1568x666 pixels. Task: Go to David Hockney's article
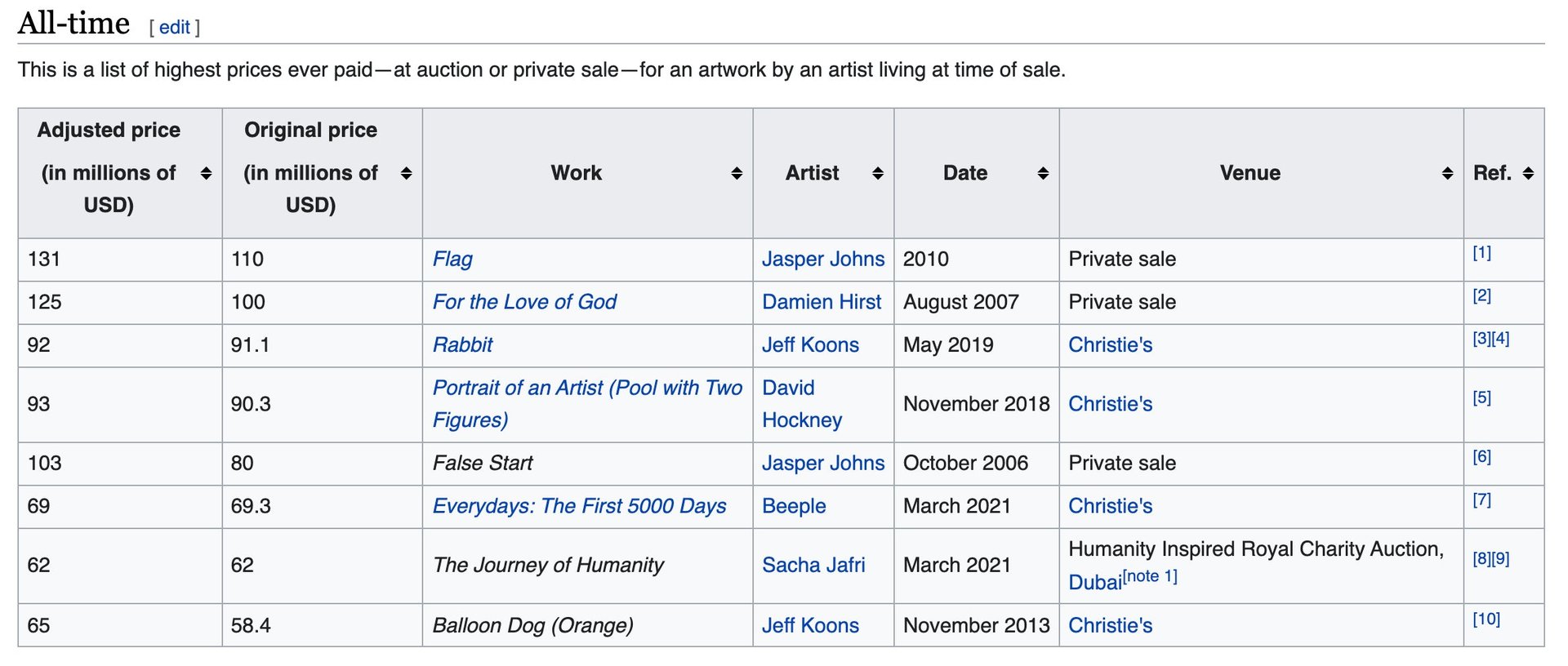coord(802,403)
